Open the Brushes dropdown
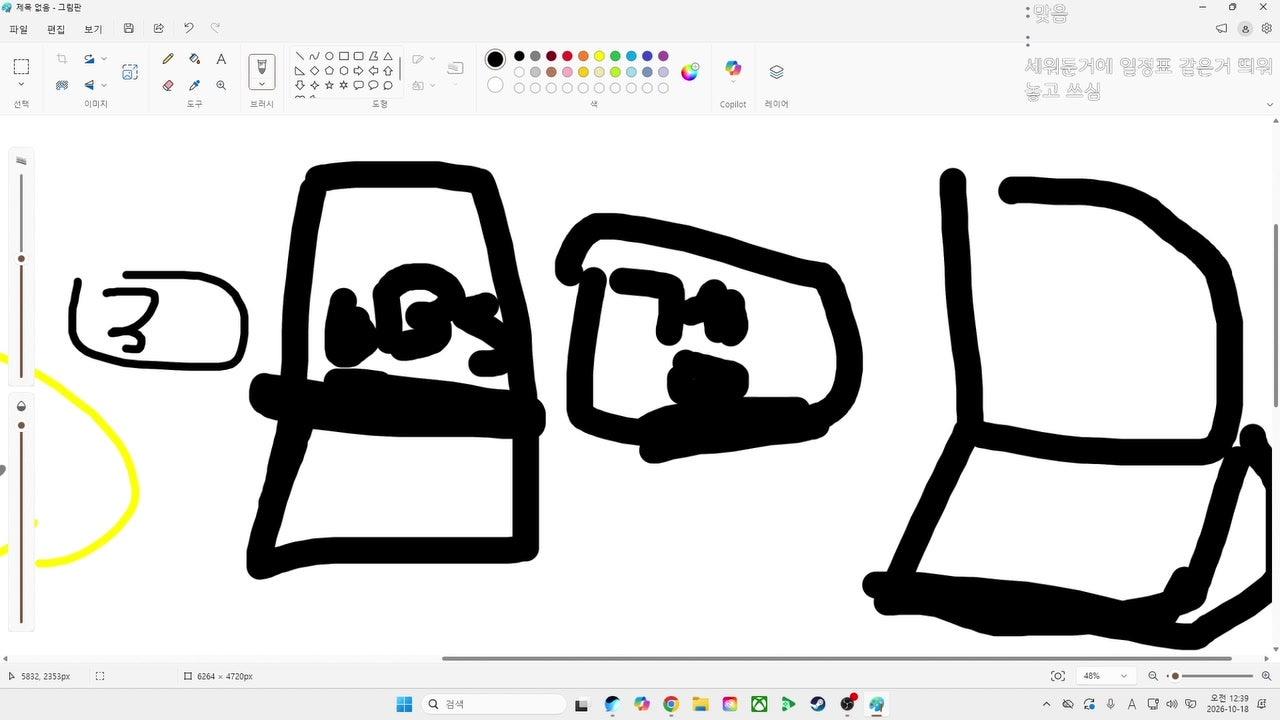The height and width of the screenshot is (720, 1280). point(262,85)
